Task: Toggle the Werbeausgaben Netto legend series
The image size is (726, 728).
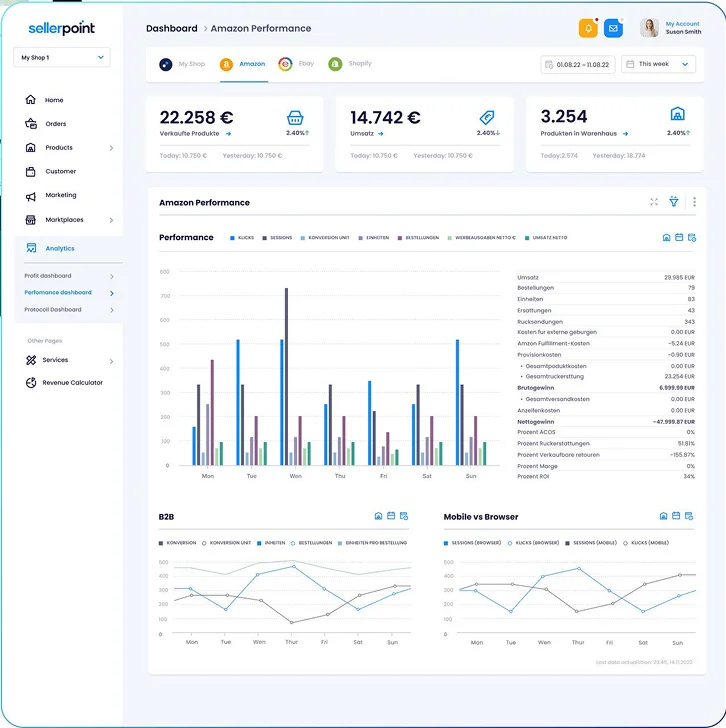Action: click(x=481, y=238)
